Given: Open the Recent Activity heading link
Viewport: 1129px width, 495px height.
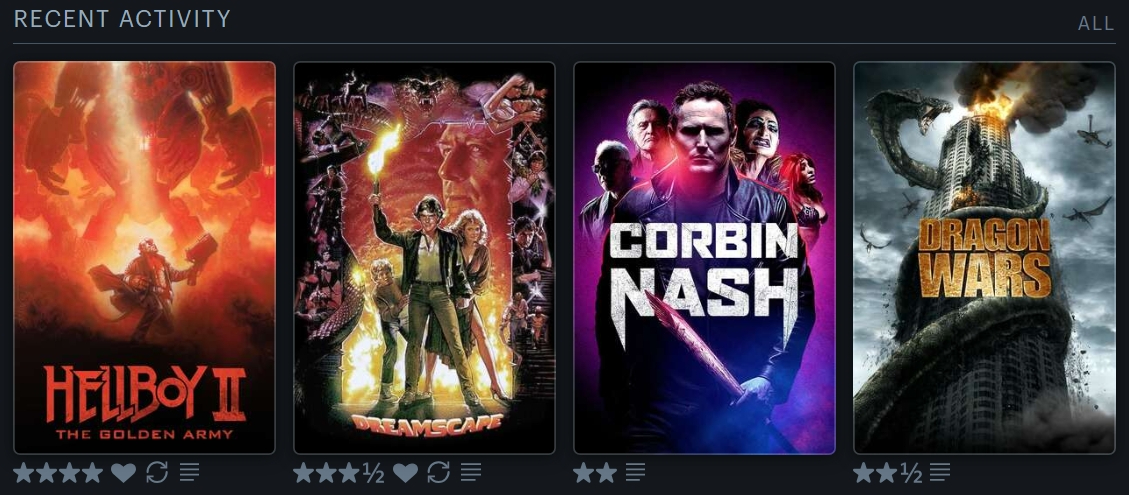Looking at the screenshot, I should 122,19.
